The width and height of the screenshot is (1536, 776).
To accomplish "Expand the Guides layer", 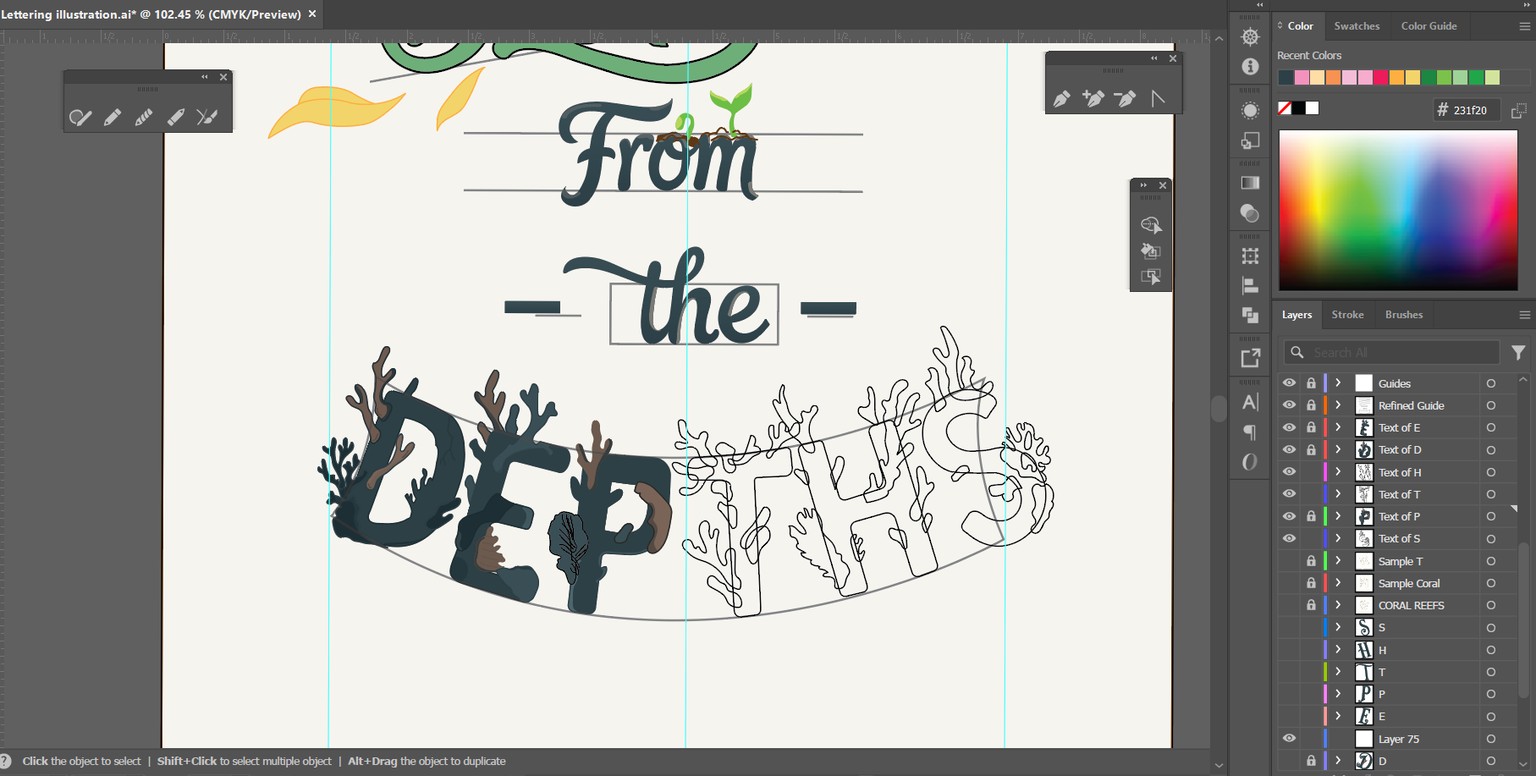I will pos(1338,383).
